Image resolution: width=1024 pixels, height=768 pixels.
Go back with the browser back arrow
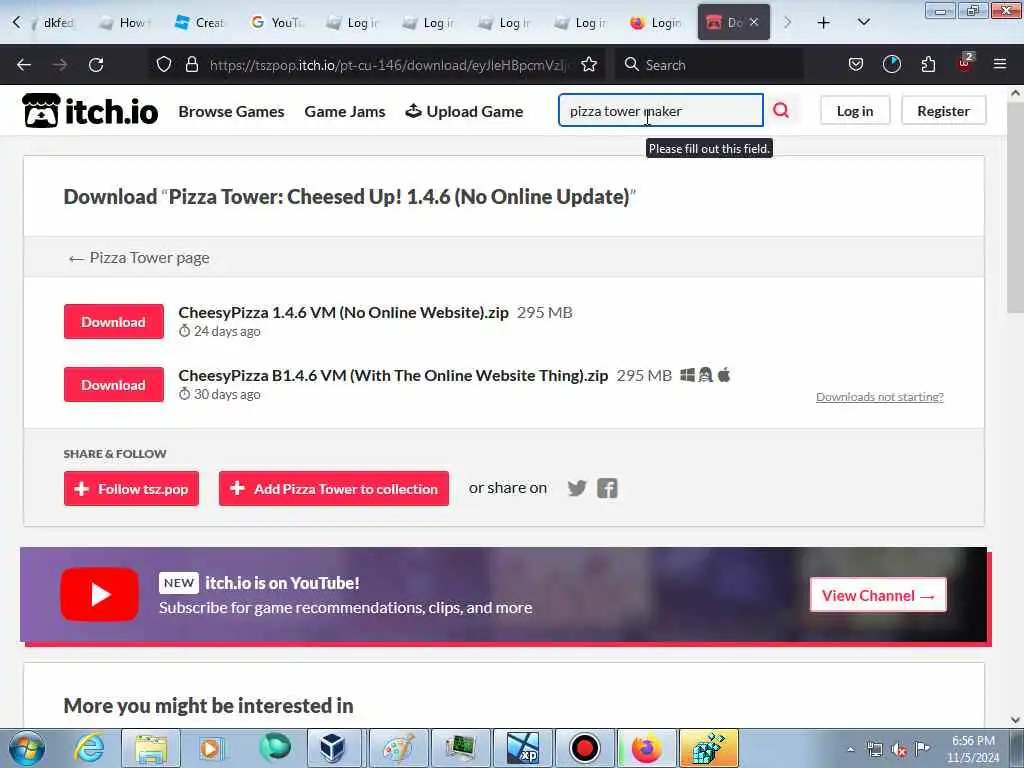(24, 65)
